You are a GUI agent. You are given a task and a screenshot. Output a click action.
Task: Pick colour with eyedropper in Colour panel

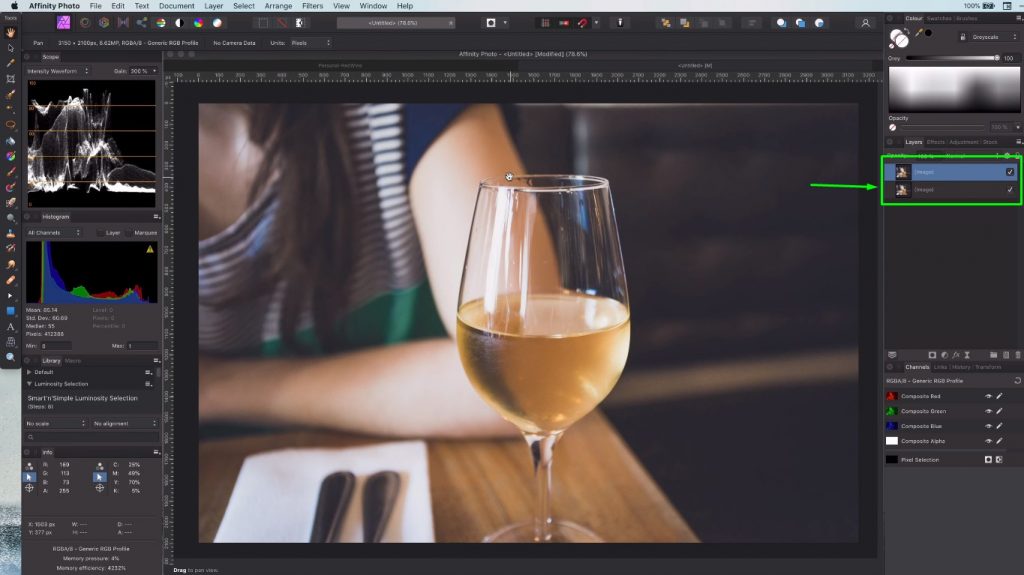click(x=919, y=33)
